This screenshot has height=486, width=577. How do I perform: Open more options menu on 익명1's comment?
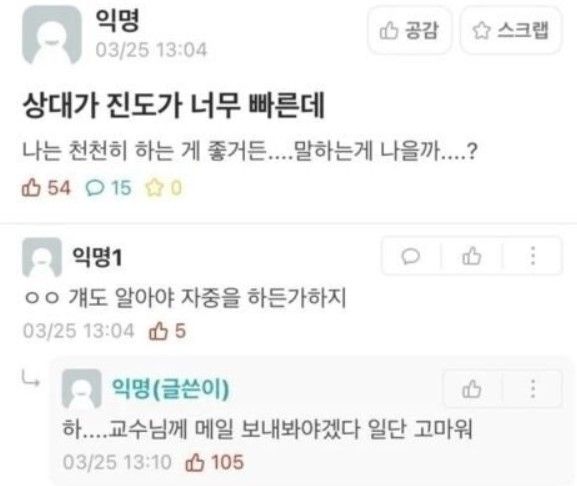[x=532, y=256]
